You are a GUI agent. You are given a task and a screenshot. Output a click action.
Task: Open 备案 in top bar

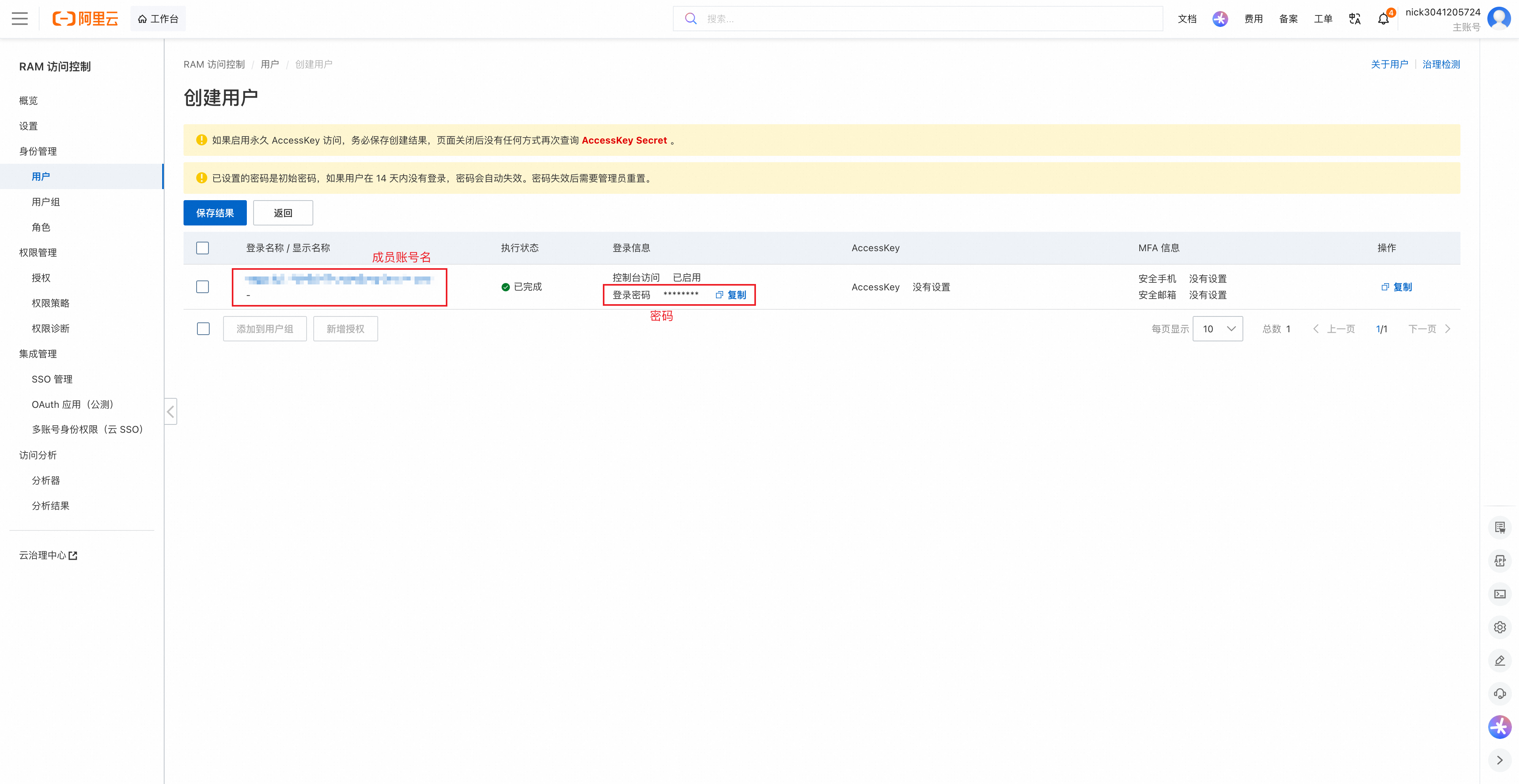click(1288, 19)
